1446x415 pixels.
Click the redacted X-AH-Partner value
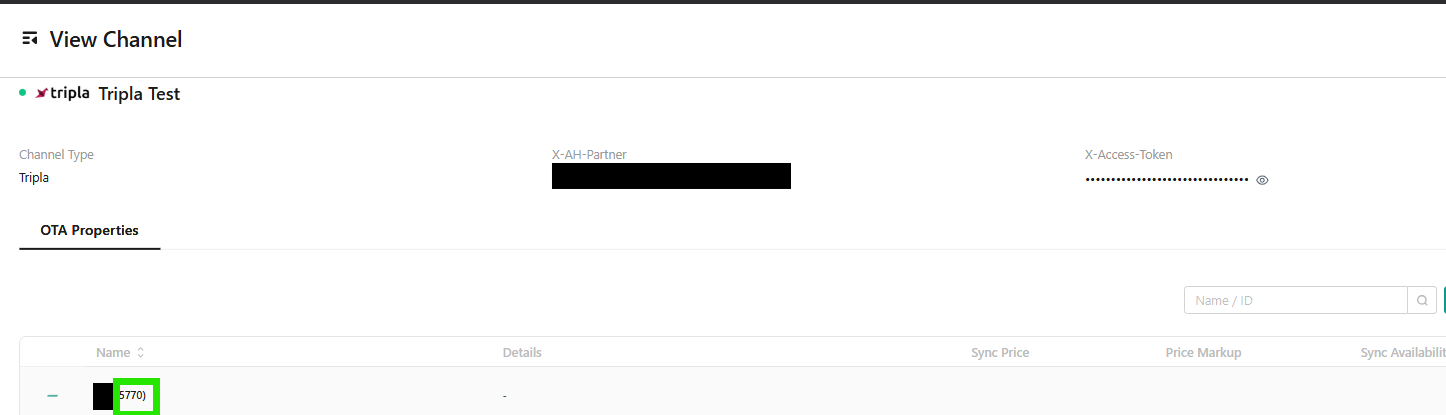(x=671, y=176)
